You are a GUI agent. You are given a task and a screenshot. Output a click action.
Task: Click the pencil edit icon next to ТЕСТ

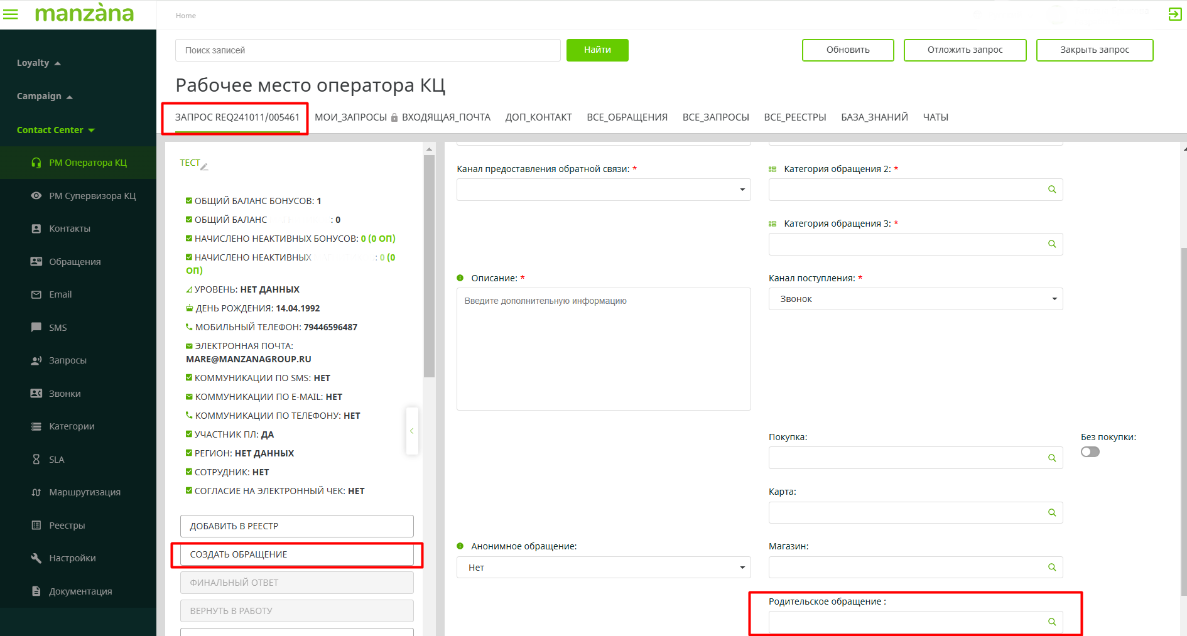(204, 164)
